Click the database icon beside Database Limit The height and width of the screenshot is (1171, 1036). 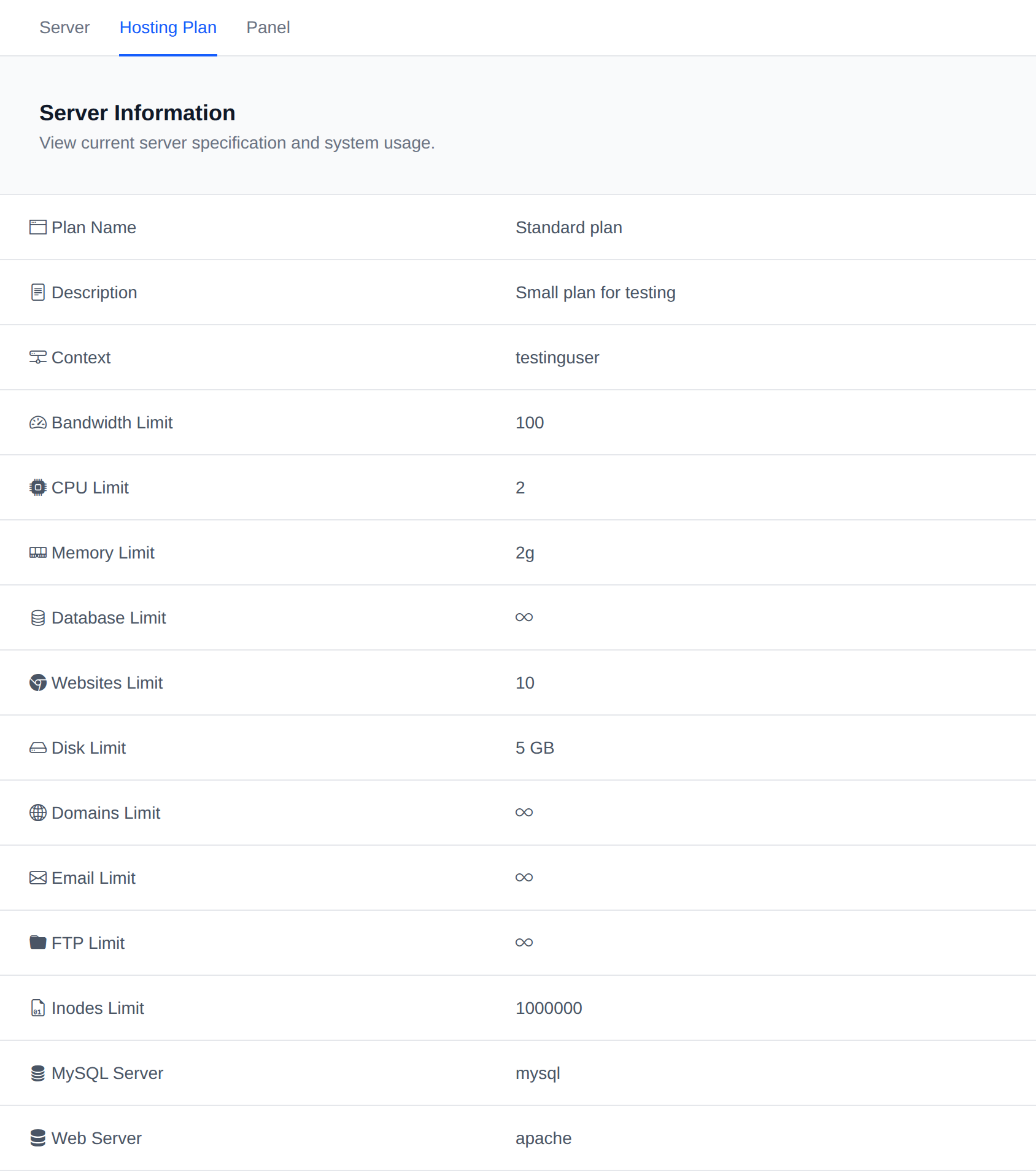[38, 617]
